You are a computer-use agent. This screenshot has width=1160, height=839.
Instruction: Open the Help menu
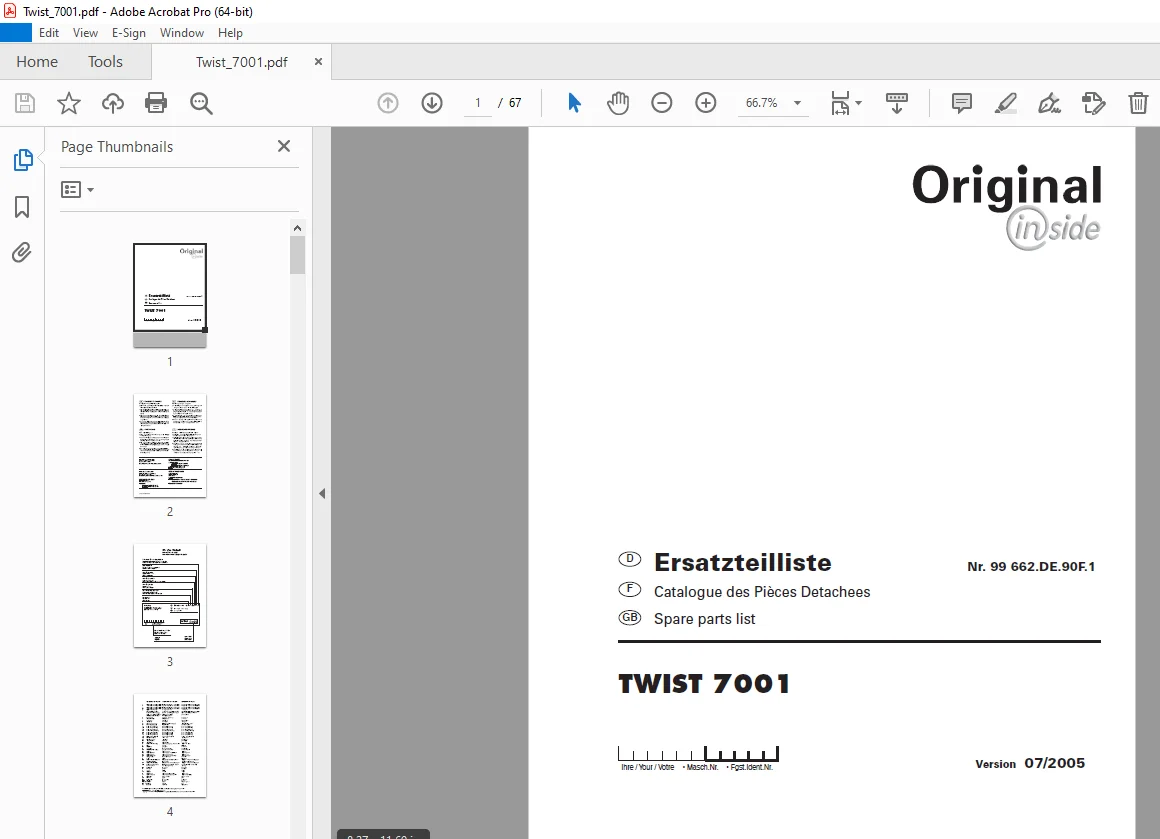click(x=230, y=33)
